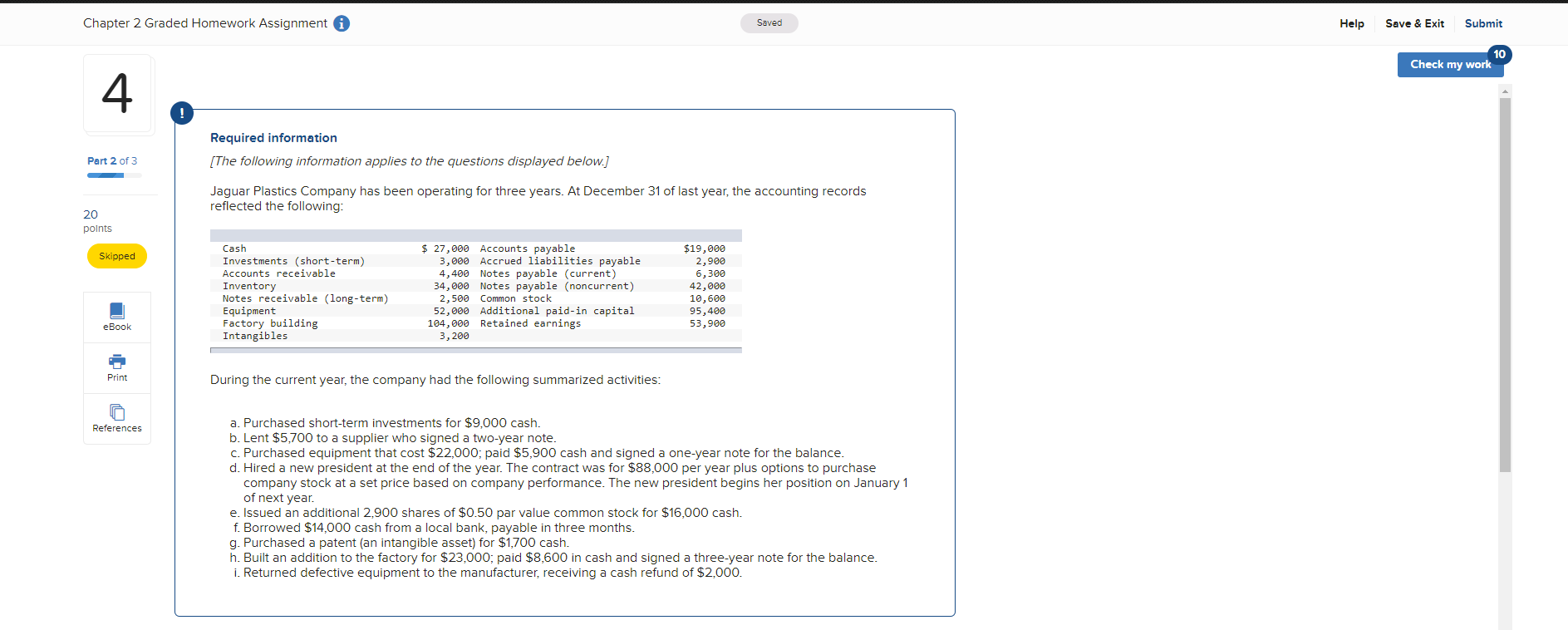Click the Accounts payable $19,000 value
The image size is (1568, 630).
click(x=705, y=249)
